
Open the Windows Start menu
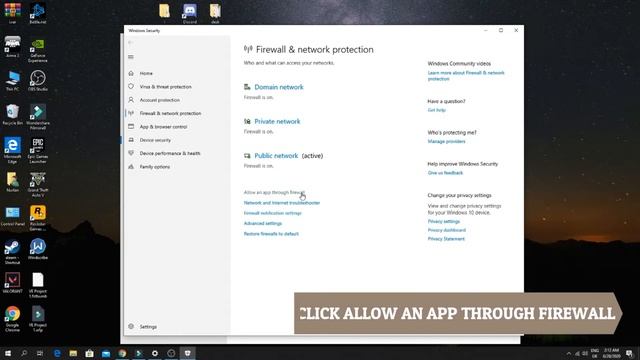pyautogui.click(x=8, y=353)
